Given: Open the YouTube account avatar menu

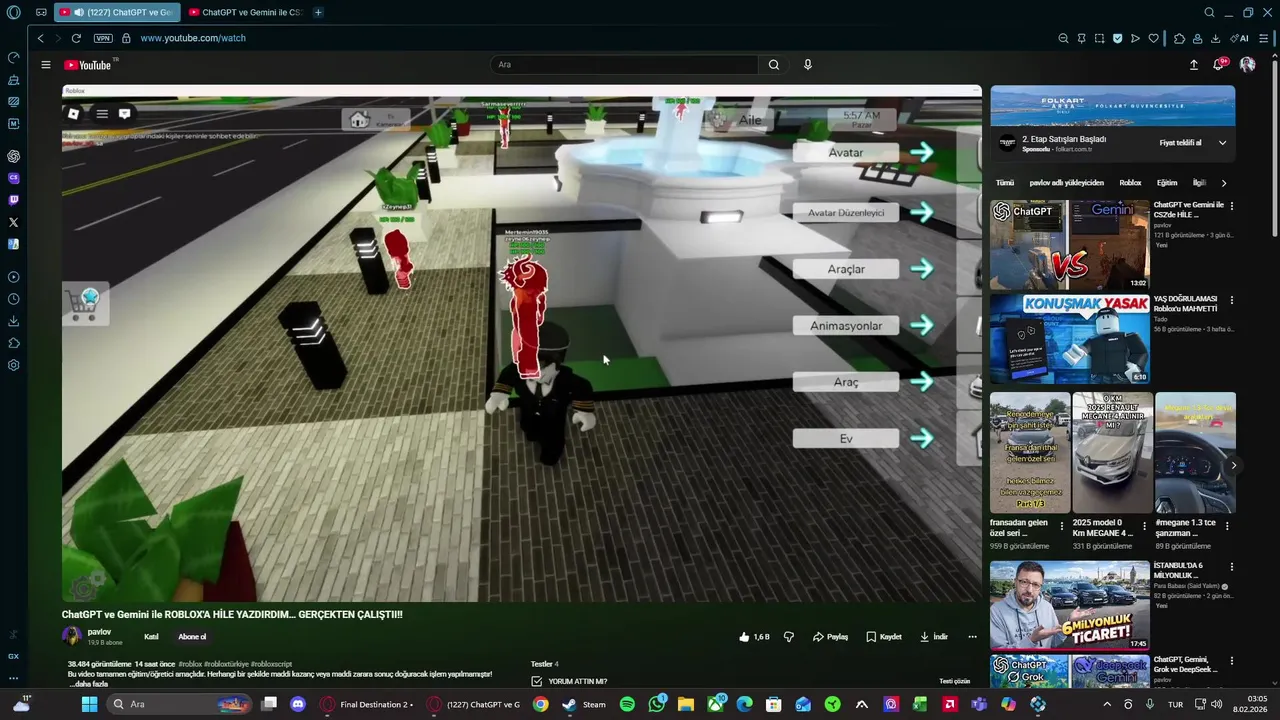Looking at the screenshot, I should [x=1247, y=65].
